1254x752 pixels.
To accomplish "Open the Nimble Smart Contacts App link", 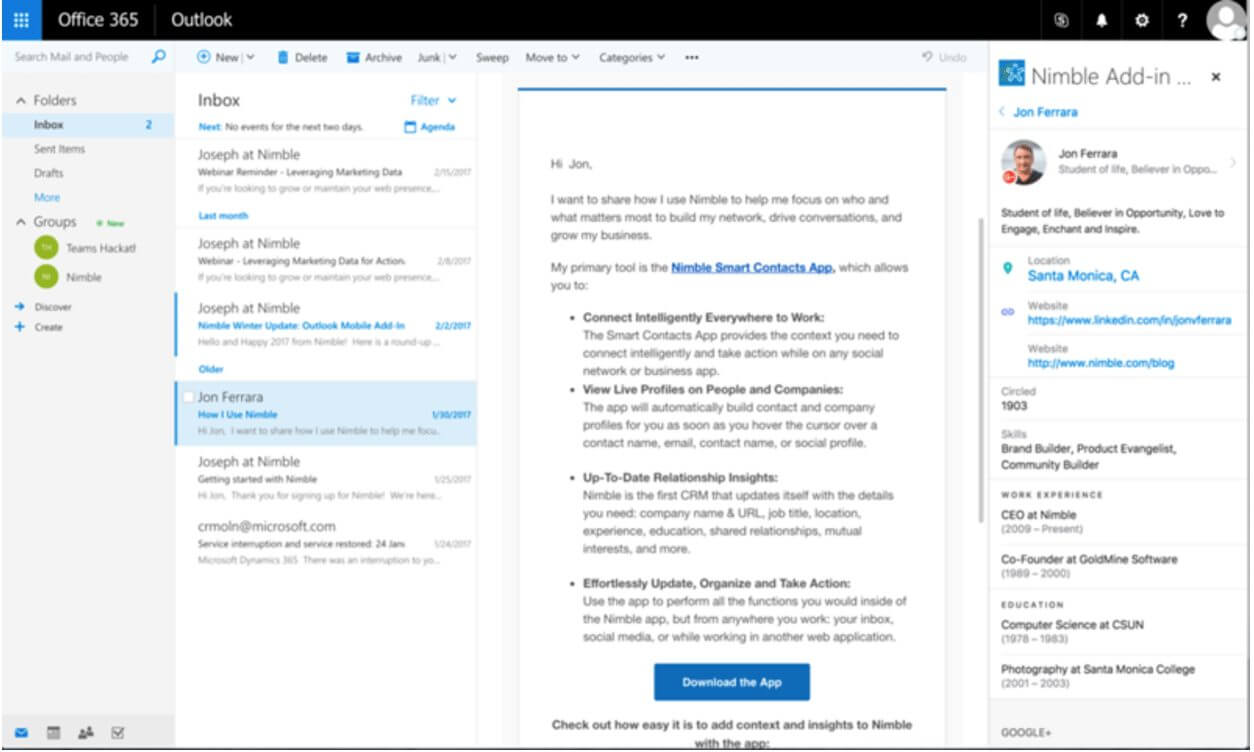I will (752, 268).
